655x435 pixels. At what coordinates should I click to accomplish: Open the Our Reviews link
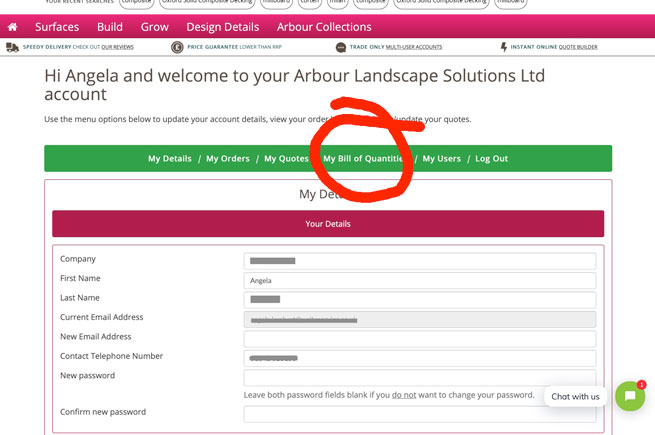pyautogui.click(x=117, y=47)
